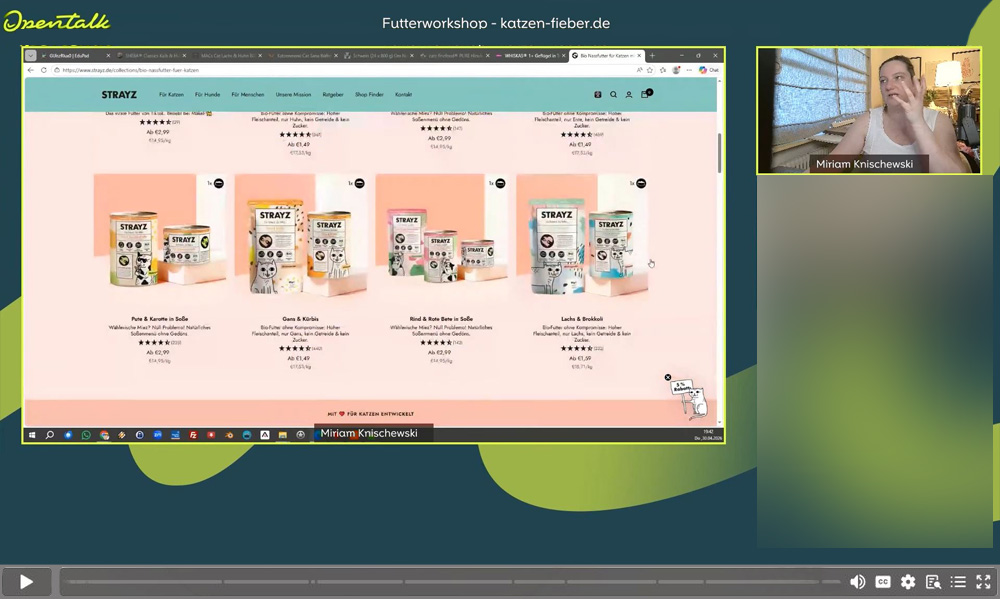Open new browser tab plus button

(652, 55)
